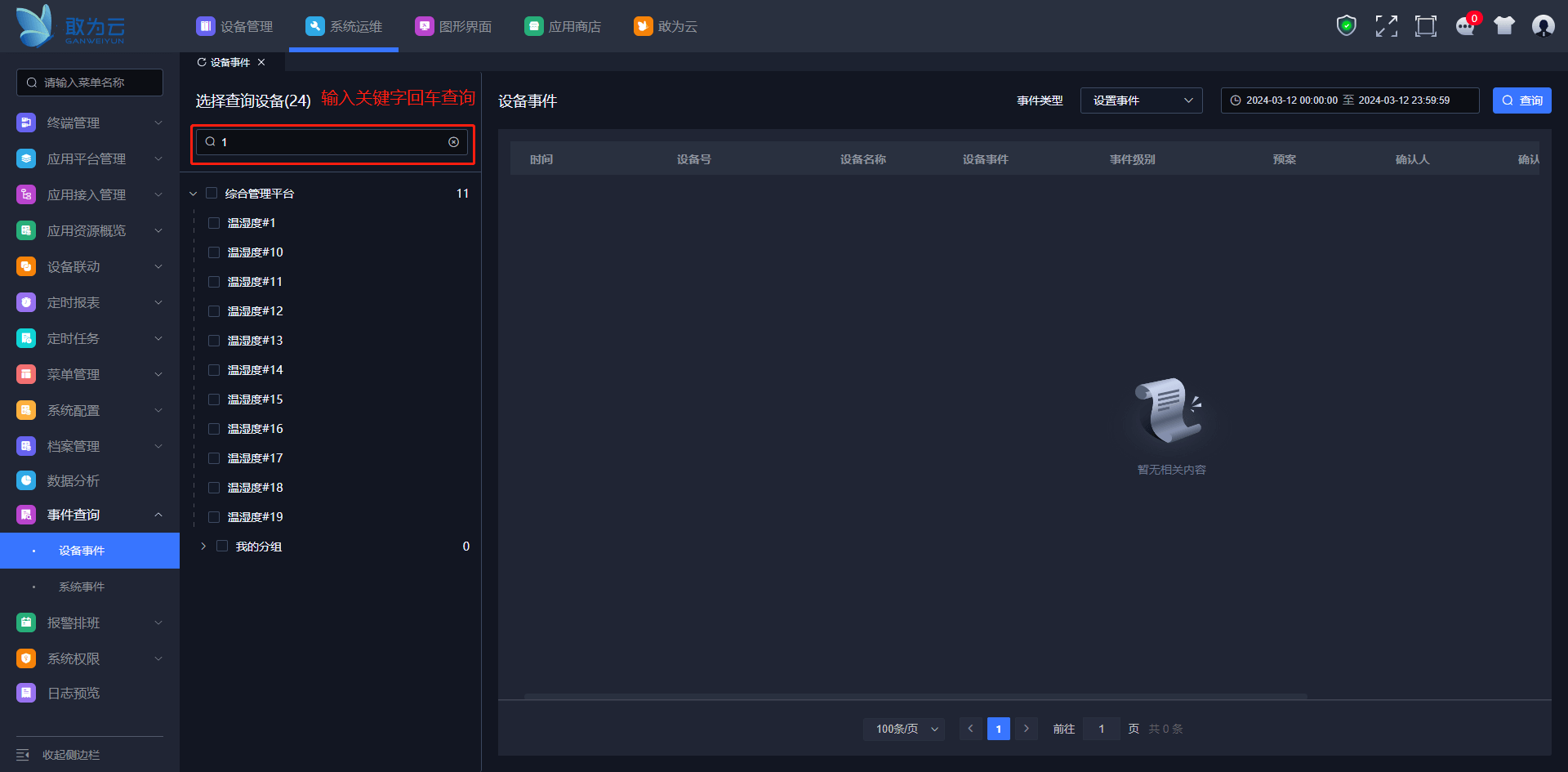This screenshot has height=772, width=1568.
Task: Check the 温湿度#10 device checkbox
Action: click(214, 252)
